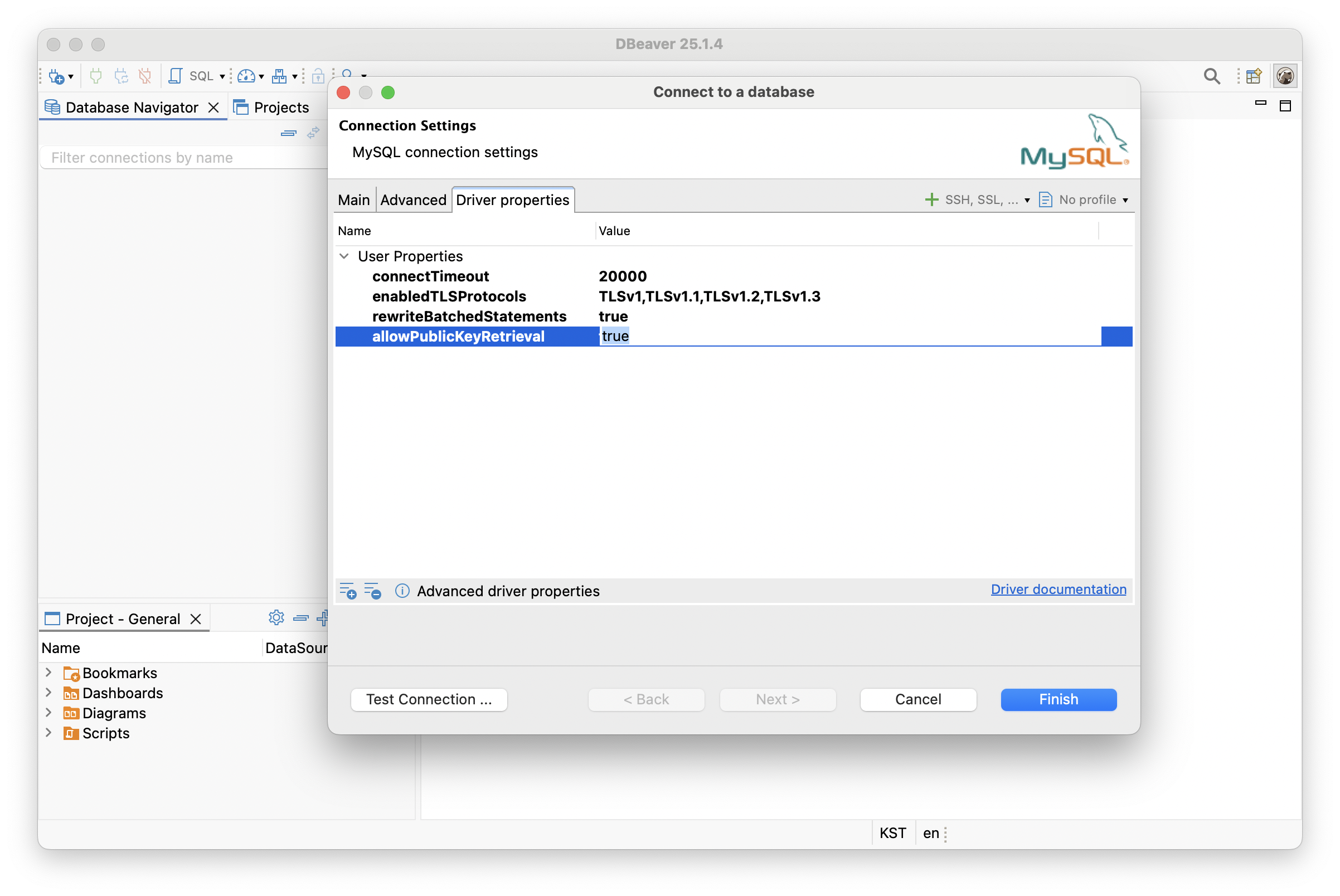Open the Driver documentation link

(1058, 589)
